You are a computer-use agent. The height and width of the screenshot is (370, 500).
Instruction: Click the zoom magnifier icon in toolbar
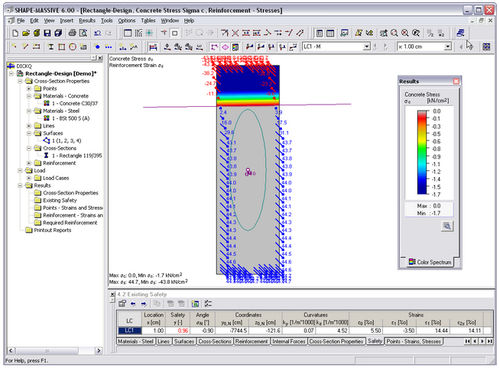coord(394,33)
